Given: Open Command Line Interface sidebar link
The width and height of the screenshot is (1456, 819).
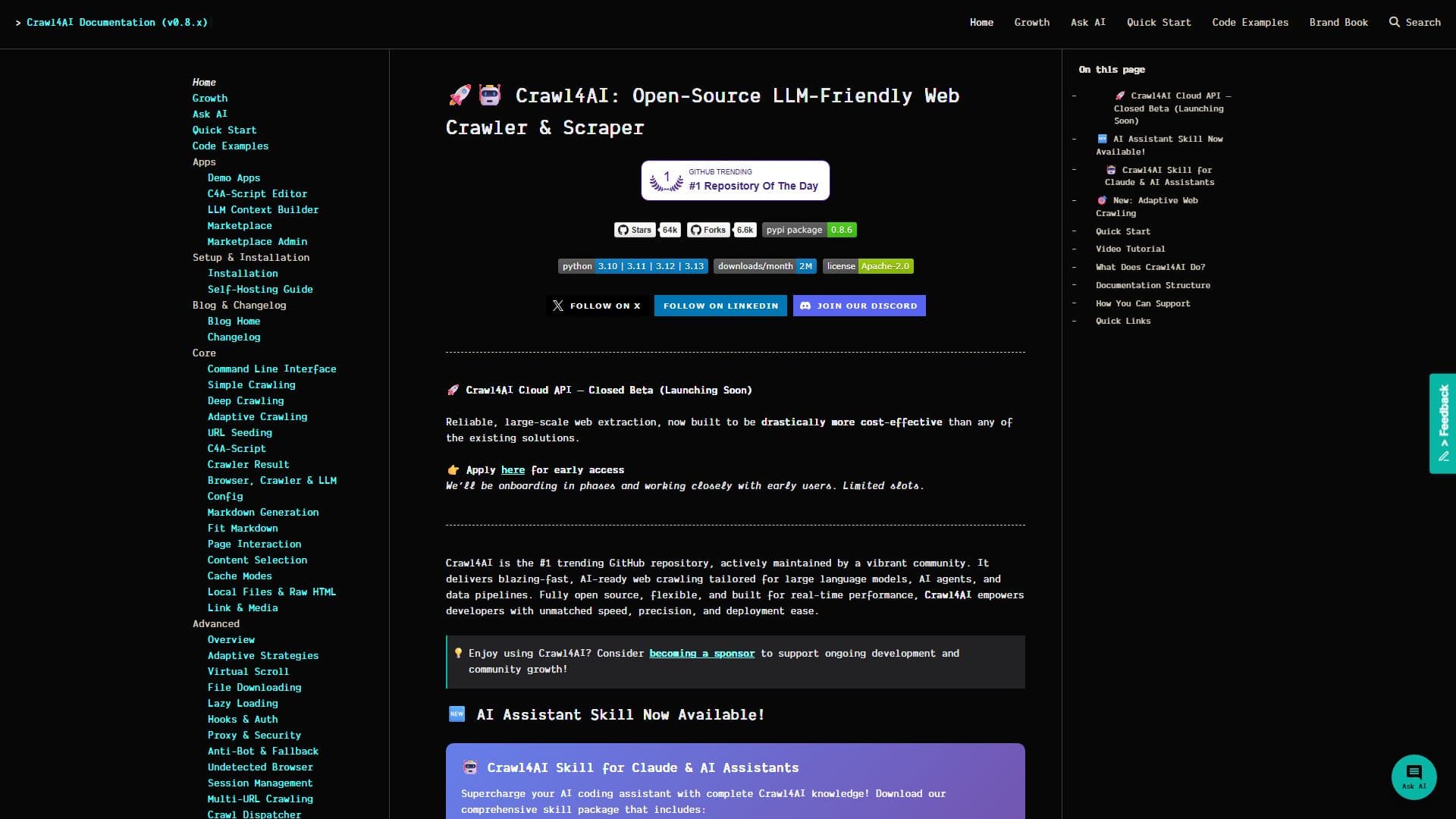Looking at the screenshot, I should (271, 369).
